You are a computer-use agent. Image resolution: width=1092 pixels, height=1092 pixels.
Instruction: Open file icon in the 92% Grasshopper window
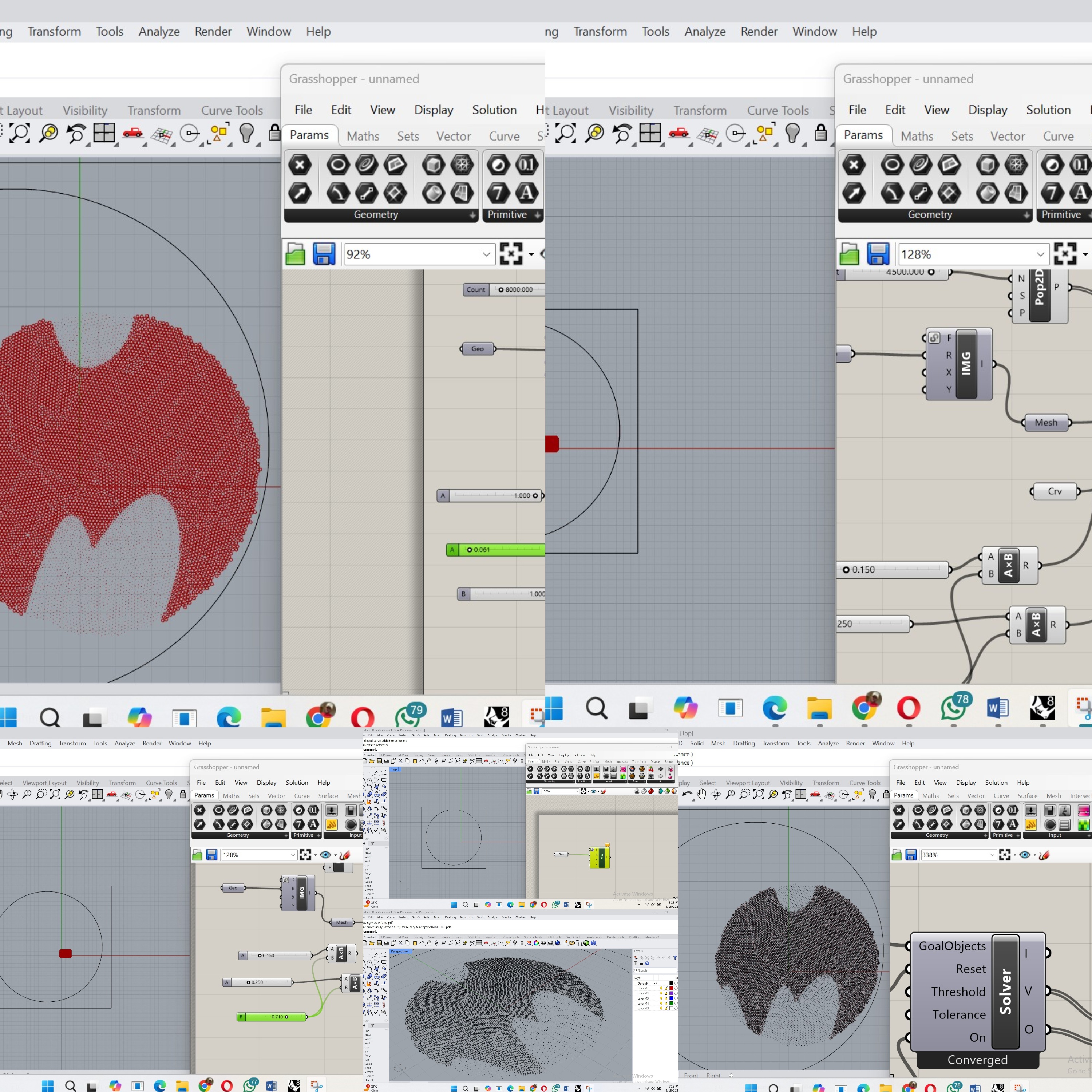tap(295, 254)
